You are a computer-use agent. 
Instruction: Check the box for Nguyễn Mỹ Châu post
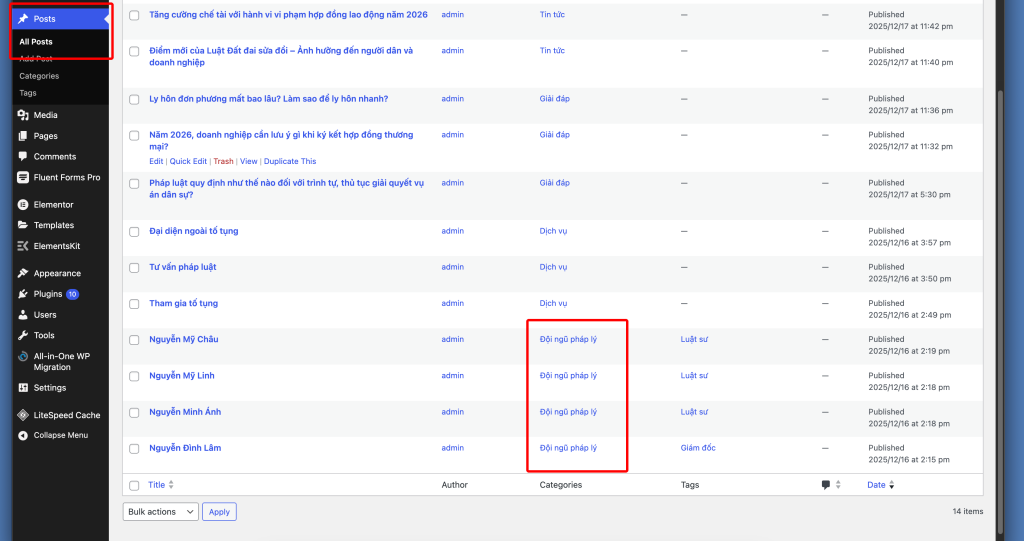click(x=134, y=340)
